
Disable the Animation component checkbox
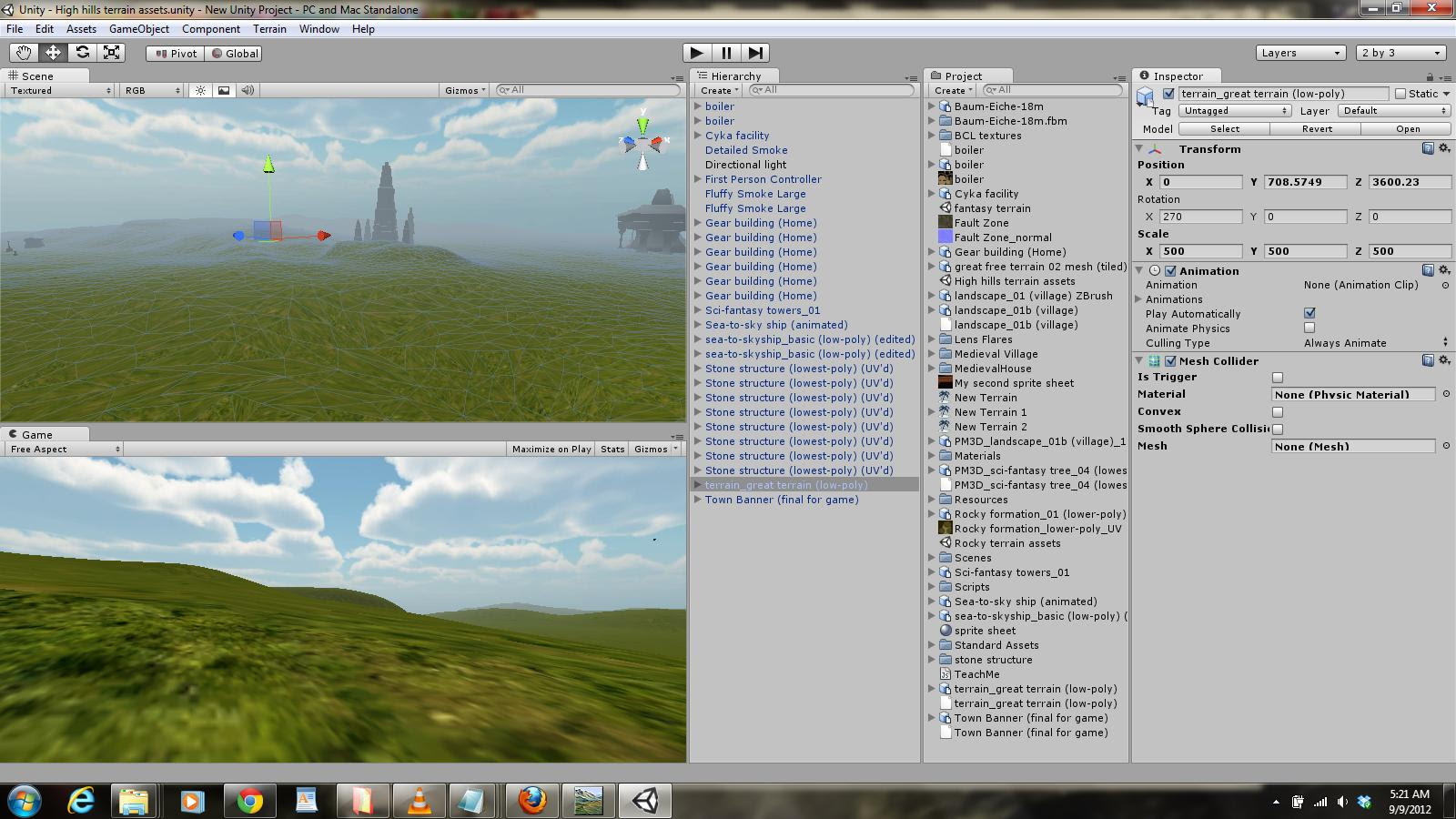pyautogui.click(x=1170, y=270)
